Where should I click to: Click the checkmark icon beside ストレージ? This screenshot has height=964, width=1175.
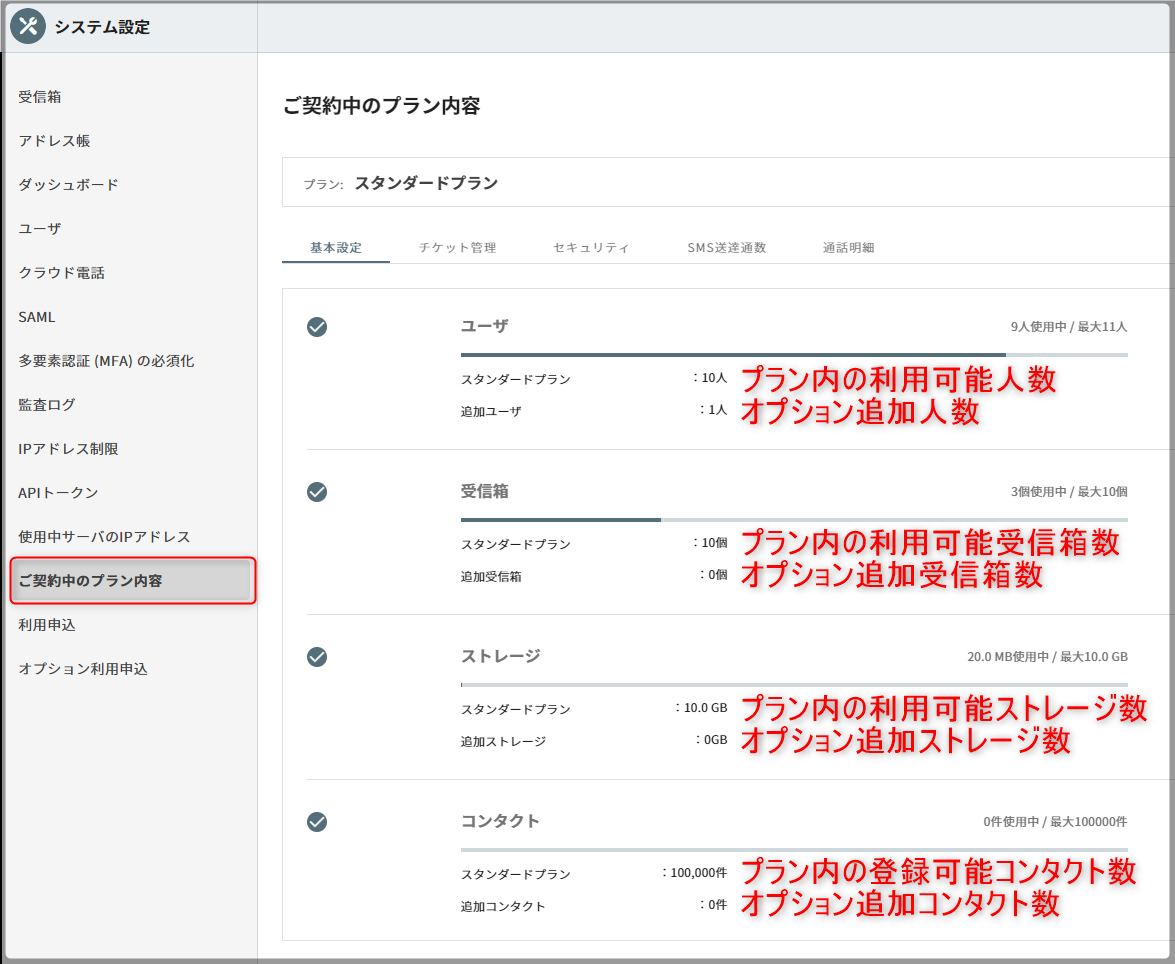point(317,657)
